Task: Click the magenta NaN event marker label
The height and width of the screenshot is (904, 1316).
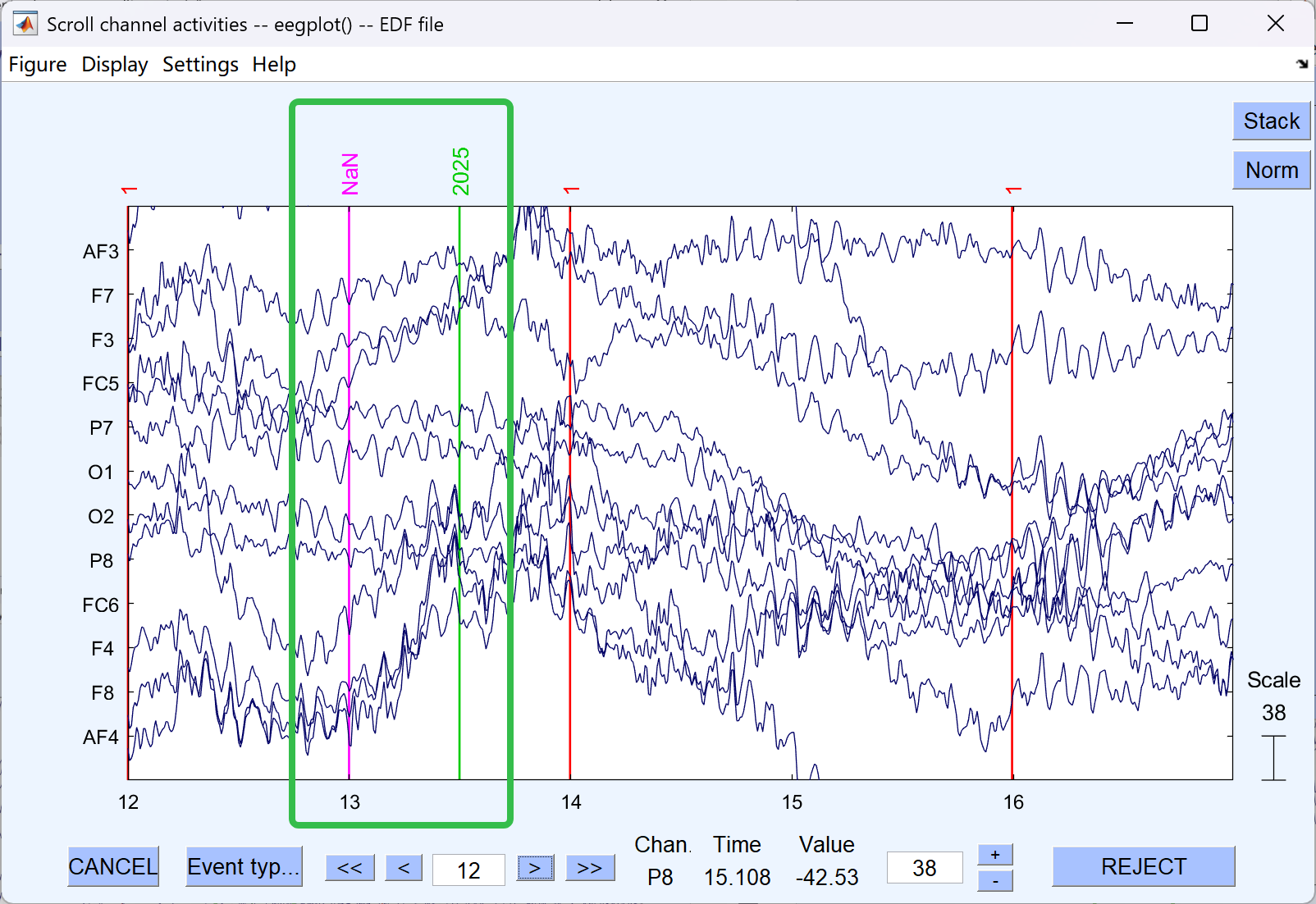Action: (350, 174)
